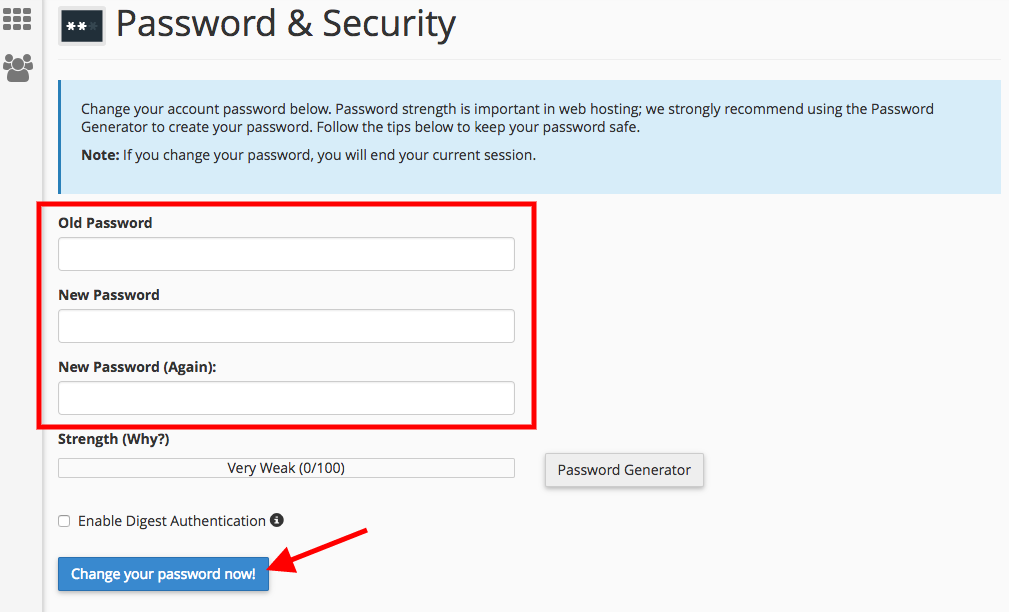
Task: Open the Password Generator
Action: pyautogui.click(x=624, y=470)
